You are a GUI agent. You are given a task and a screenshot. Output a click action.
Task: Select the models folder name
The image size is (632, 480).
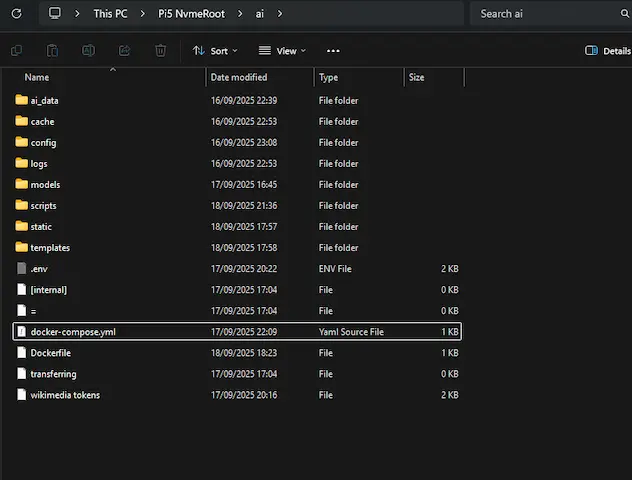[x=45, y=185]
